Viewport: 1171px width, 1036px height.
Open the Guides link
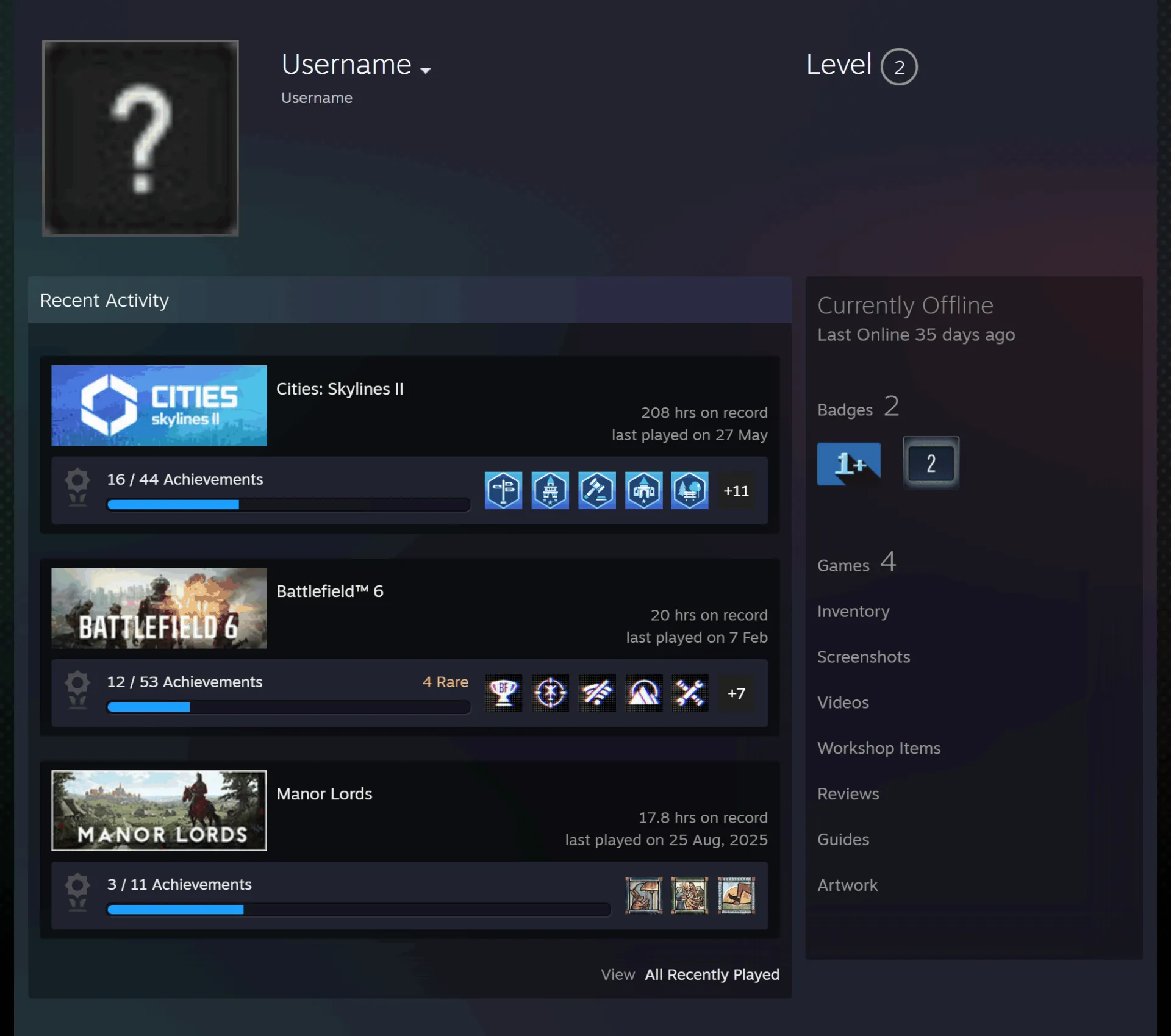(x=843, y=840)
